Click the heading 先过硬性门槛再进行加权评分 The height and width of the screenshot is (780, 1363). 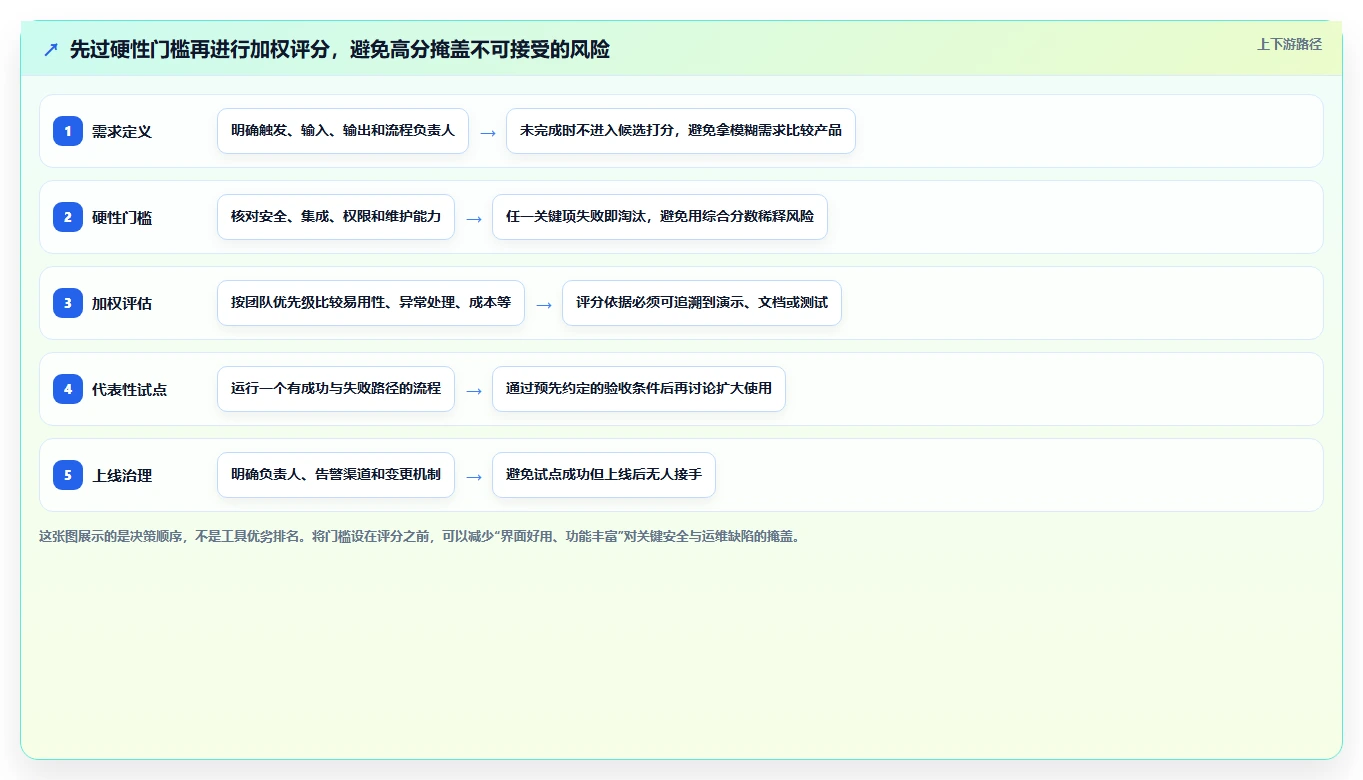(340, 49)
